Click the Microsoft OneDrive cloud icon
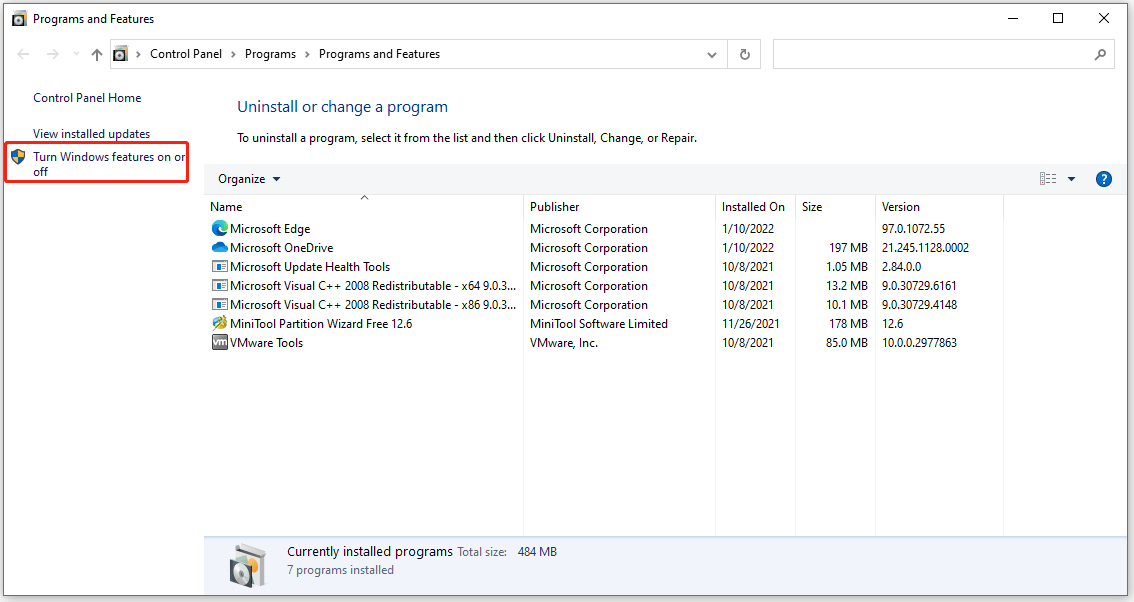The width and height of the screenshot is (1134, 602). click(220, 247)
